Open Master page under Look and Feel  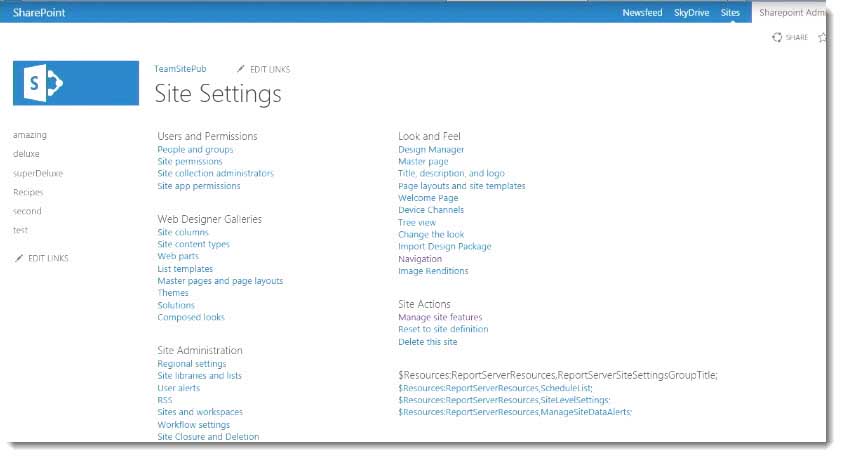coord(423,161)
